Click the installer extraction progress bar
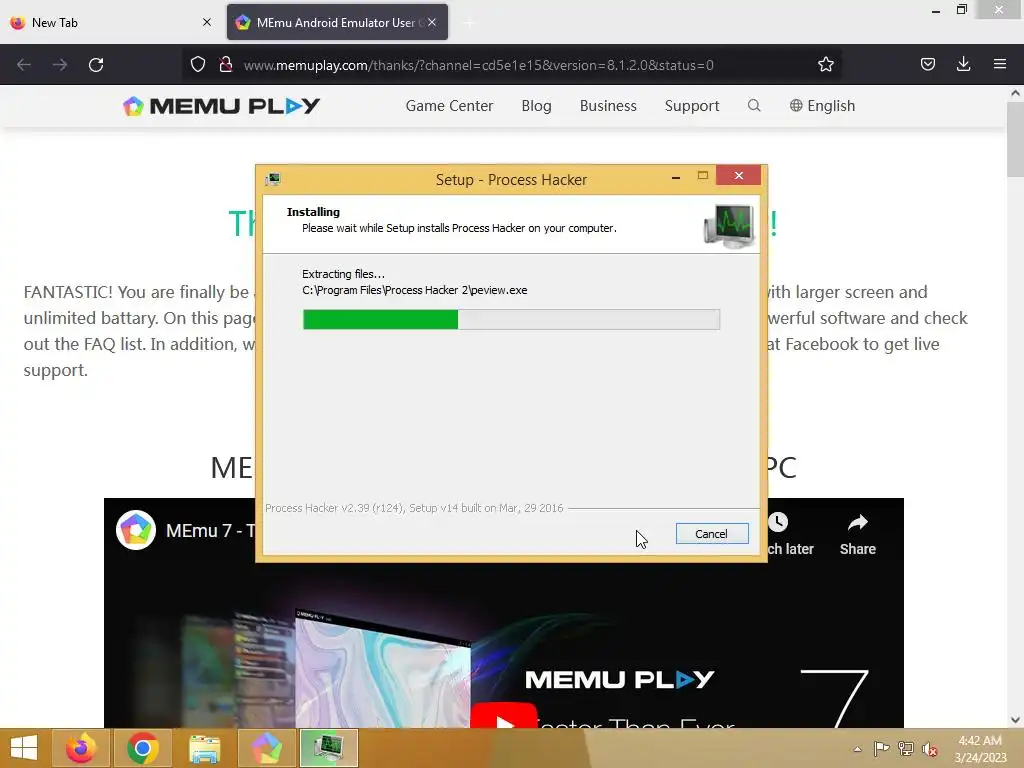1024x768 pixels. tap(511, 319)
